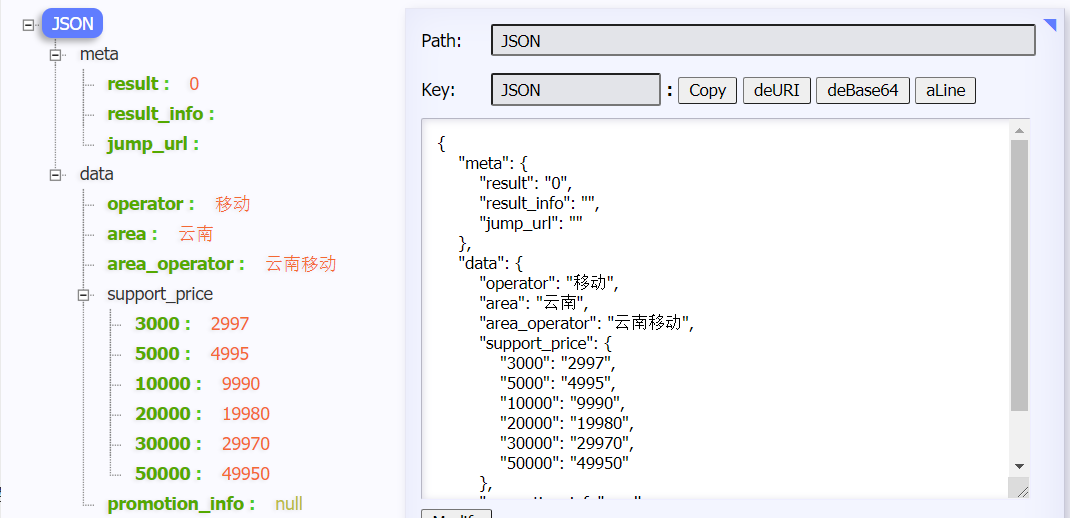Select the JSON root label

pos(72,23)
